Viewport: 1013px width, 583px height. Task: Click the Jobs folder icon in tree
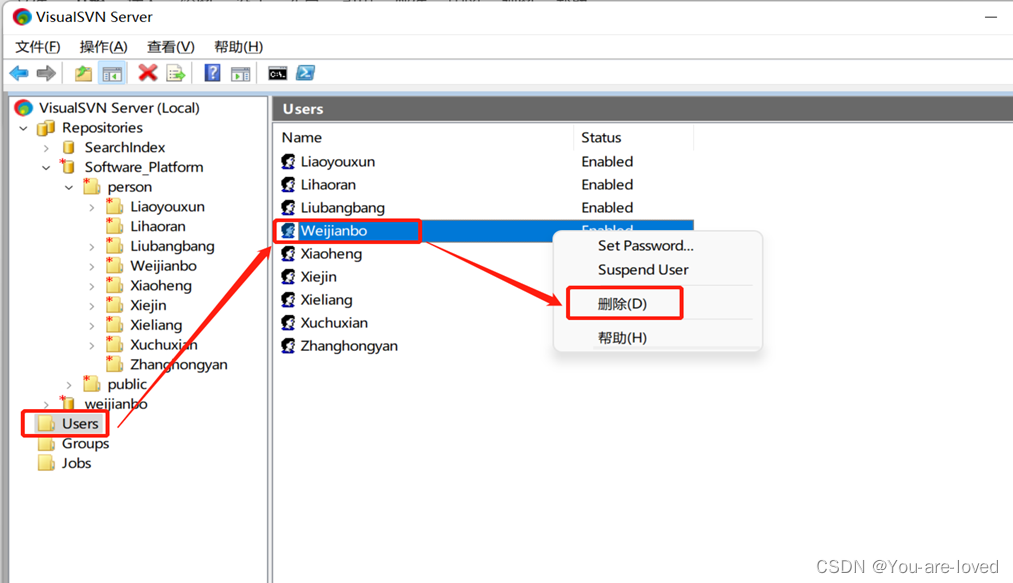coord(46,463)
